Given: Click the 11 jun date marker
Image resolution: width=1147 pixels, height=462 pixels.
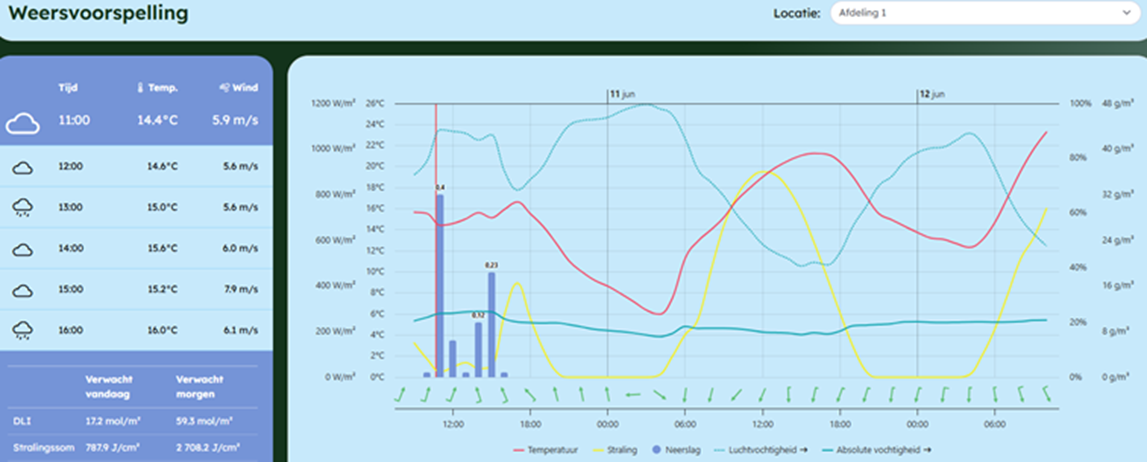Looking at the screenshot, I should [622, 94].
